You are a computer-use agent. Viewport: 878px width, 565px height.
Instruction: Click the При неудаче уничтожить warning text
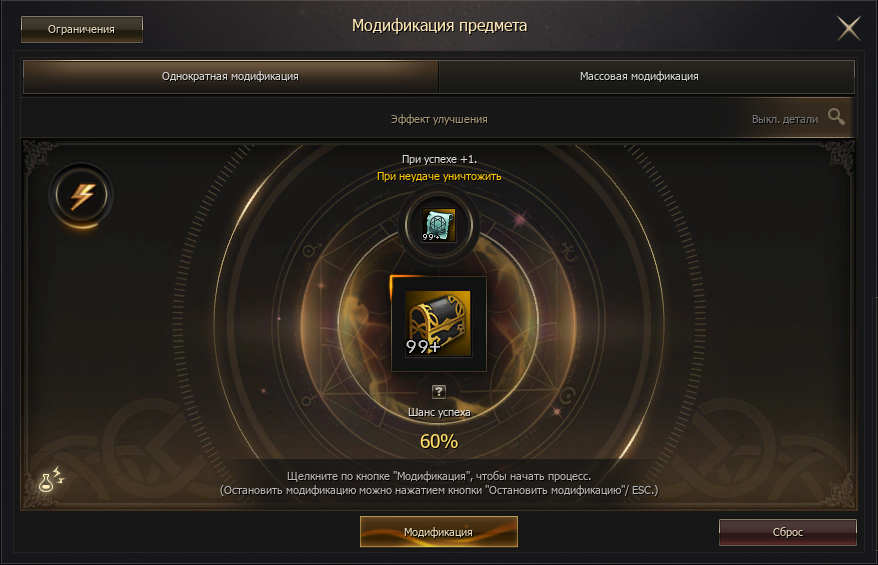click(x=439, y=176)
